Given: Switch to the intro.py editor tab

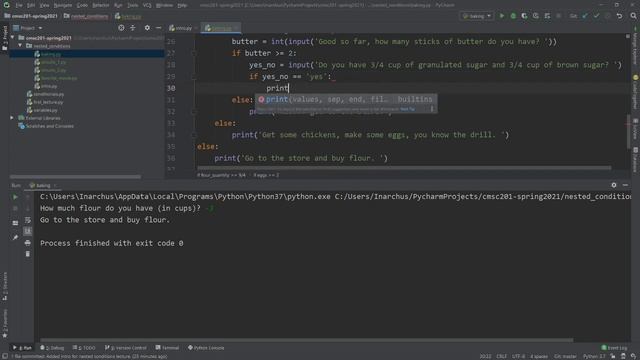Looking at the screenshot, I should [182, 28].
